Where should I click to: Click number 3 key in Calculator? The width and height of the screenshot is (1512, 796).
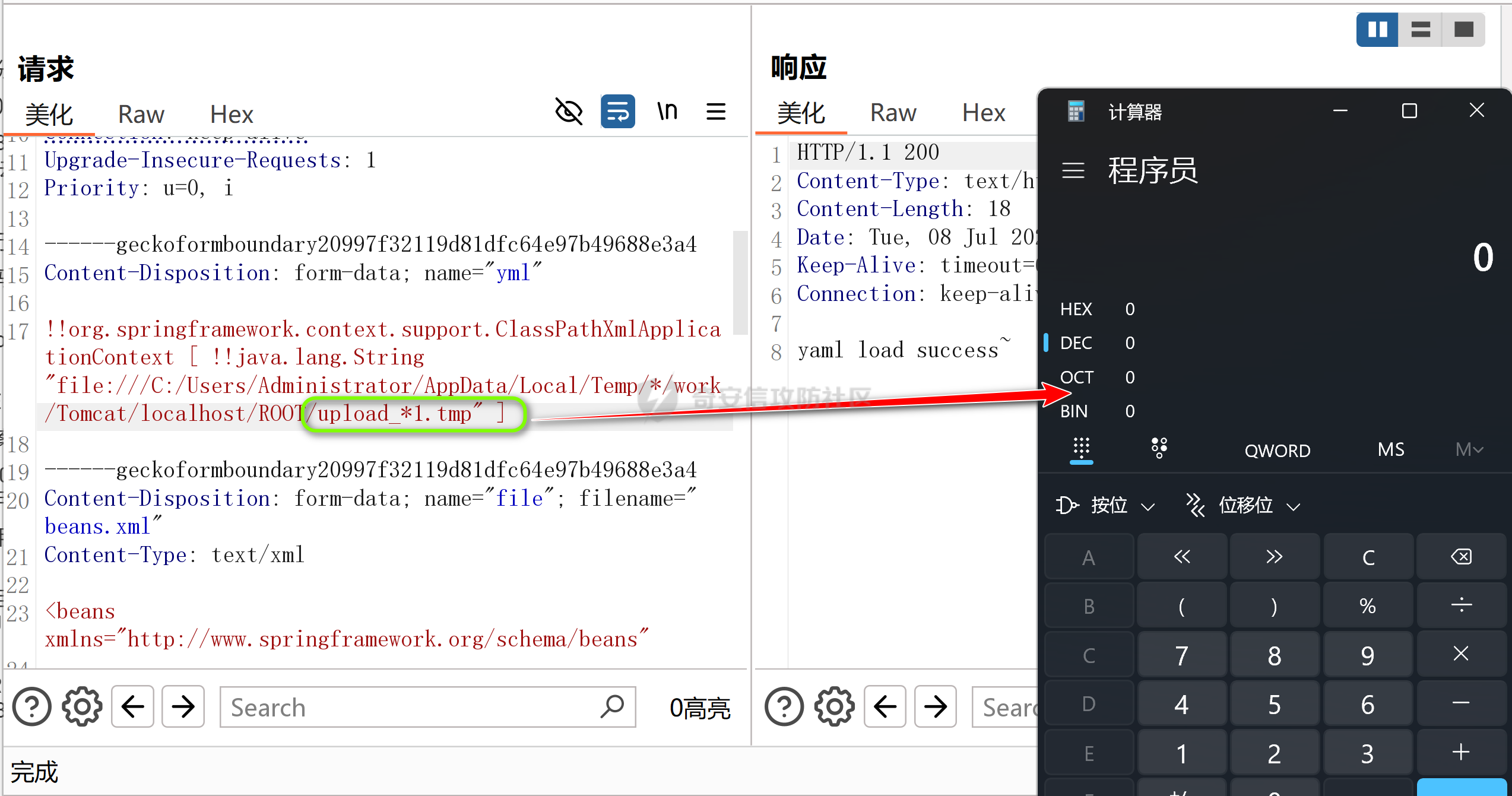pyautogui.click(x=1368, y=753)
